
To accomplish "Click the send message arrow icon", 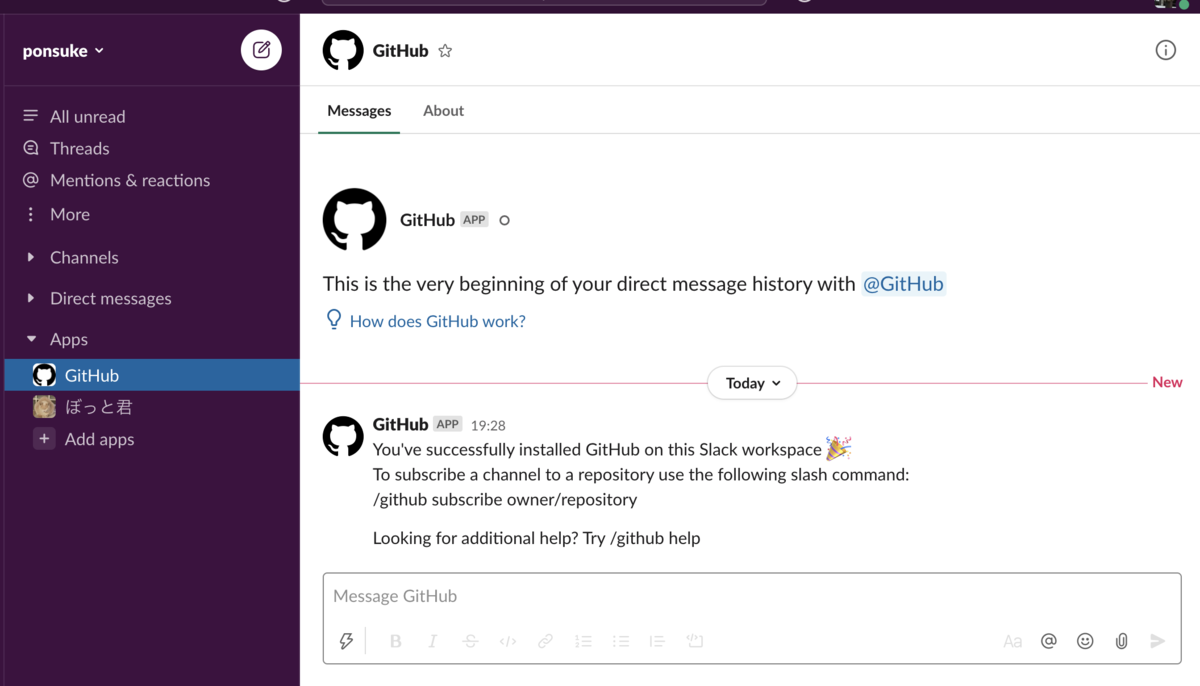I will coord(1158,640).
